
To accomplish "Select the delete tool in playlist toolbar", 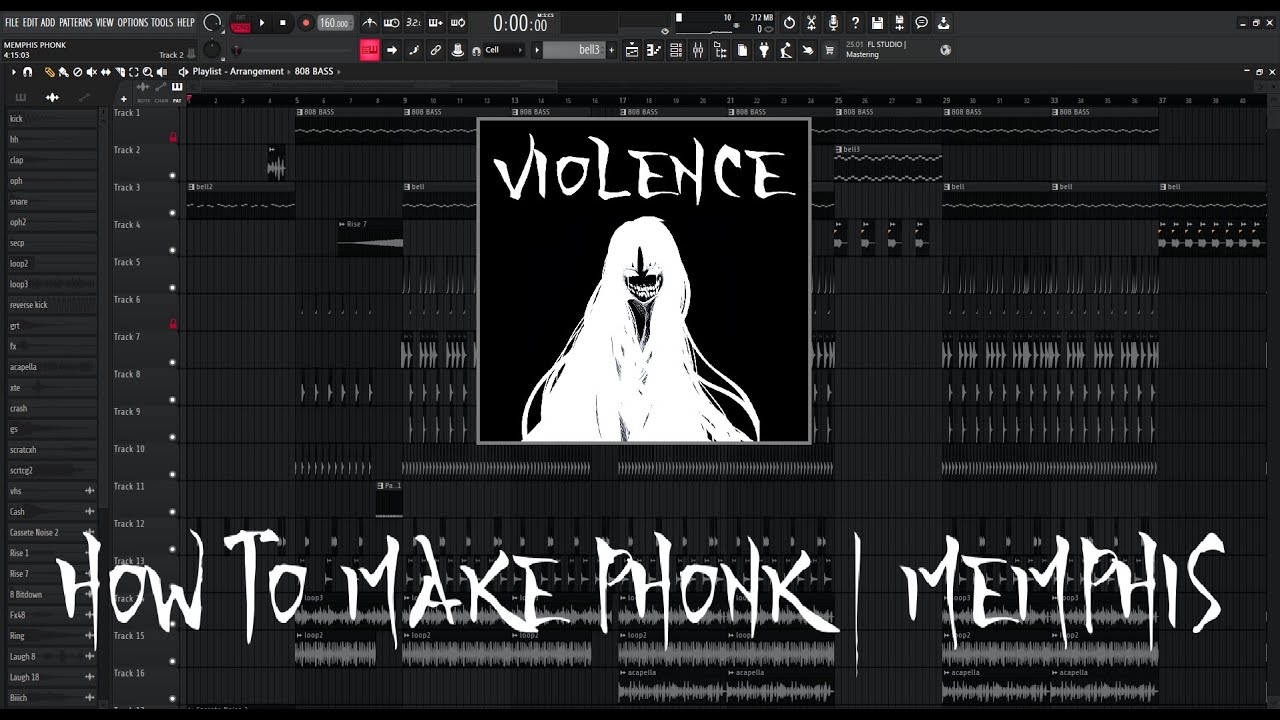I will click(x=77, y=72).
